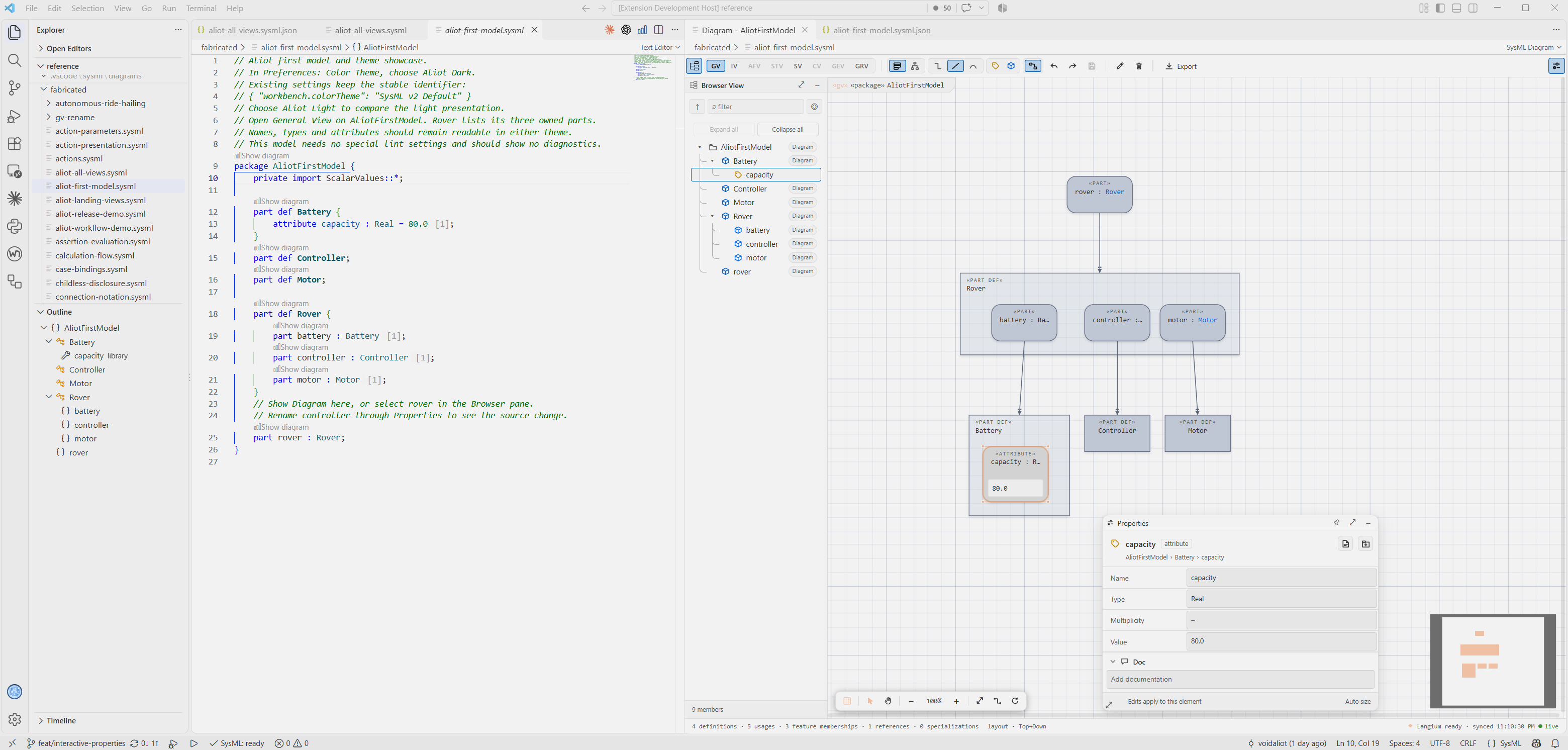1568x750 pixels.
Task: Select the curved edge routing icon
Action: pyautogui.click(x=973, y=66)
